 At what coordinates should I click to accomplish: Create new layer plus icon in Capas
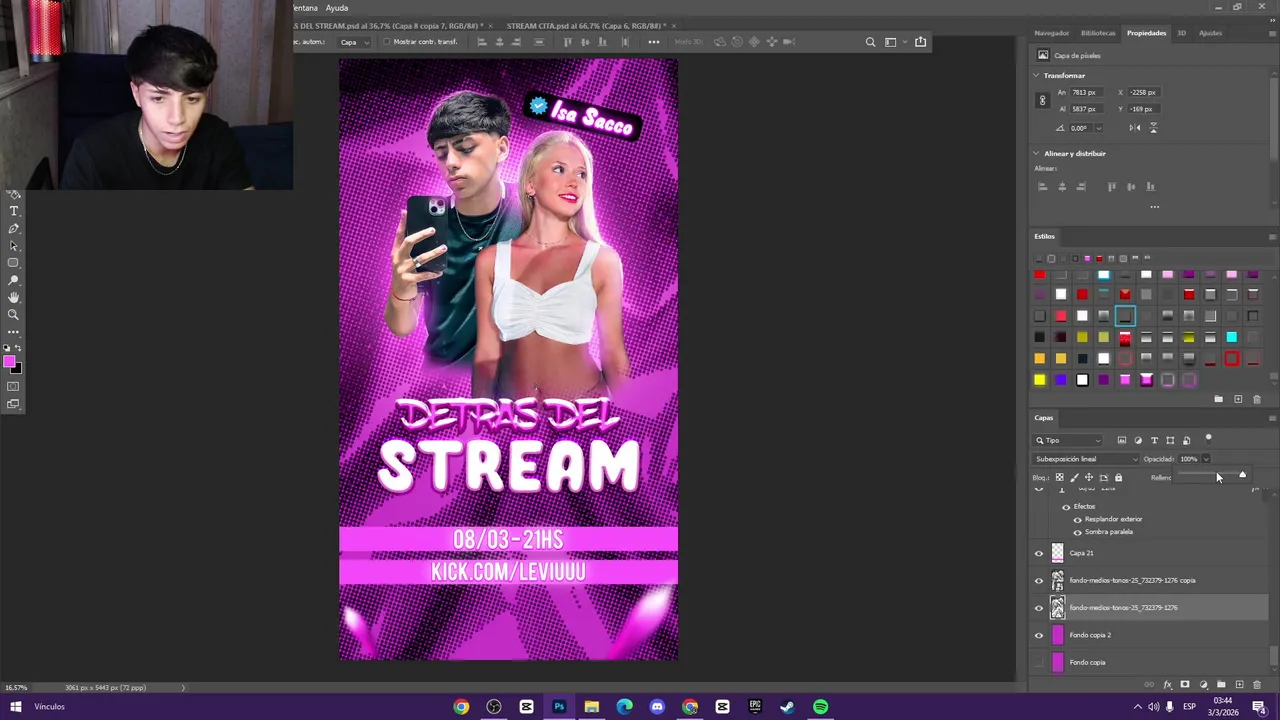(1239, 685)
